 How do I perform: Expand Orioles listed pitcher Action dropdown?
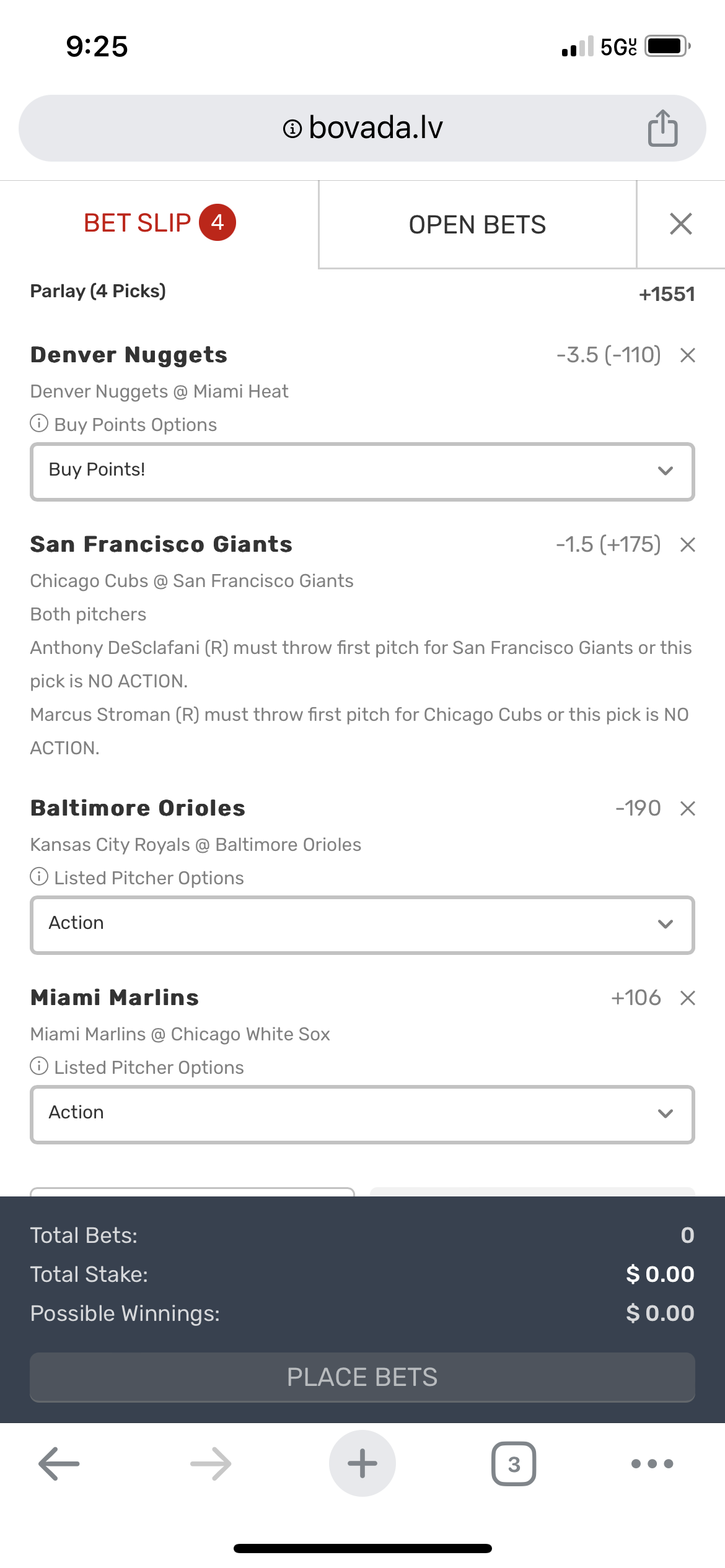point(362,925)
